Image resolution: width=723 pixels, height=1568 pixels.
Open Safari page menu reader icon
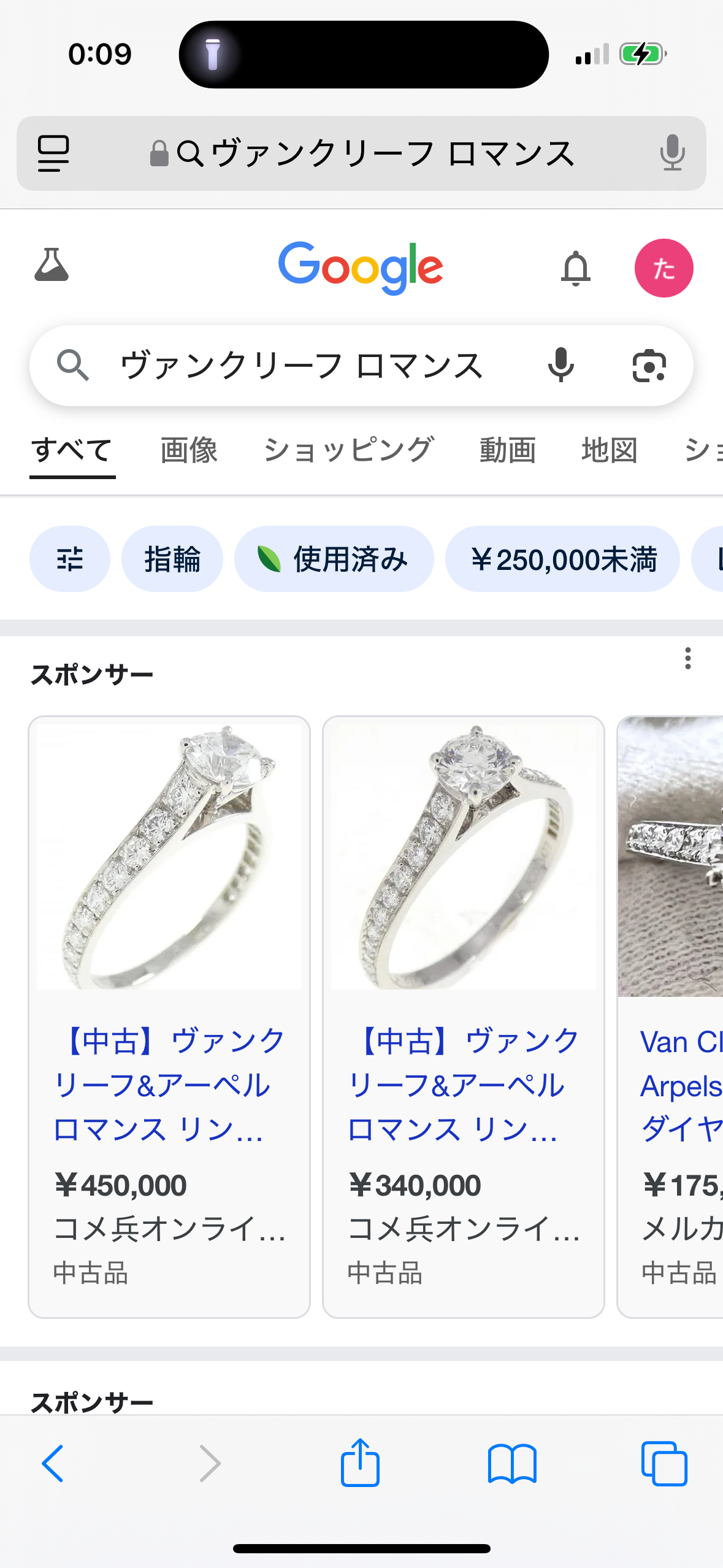tap(54, 153)
